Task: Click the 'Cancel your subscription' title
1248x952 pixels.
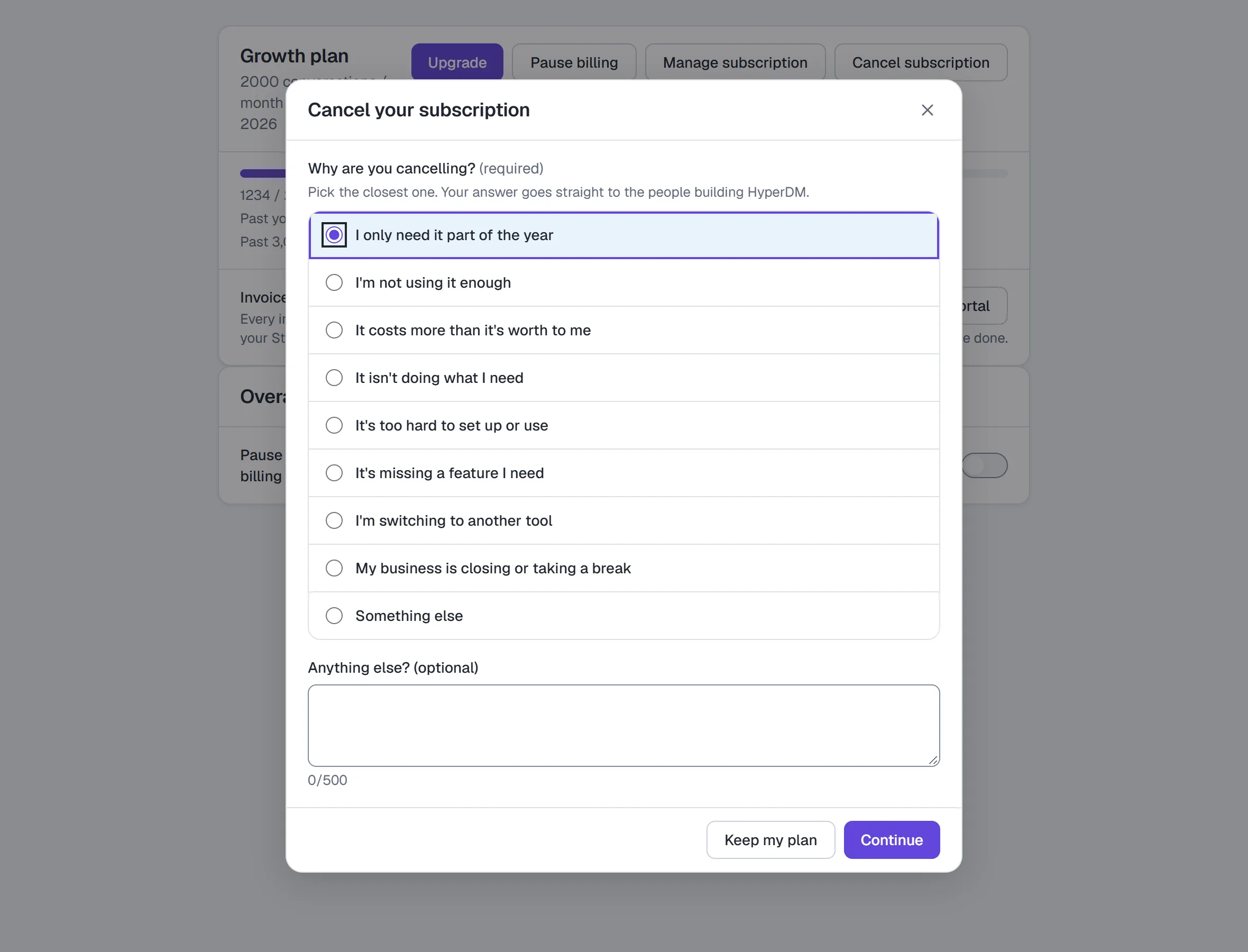Action: click(x=419, y=110)
